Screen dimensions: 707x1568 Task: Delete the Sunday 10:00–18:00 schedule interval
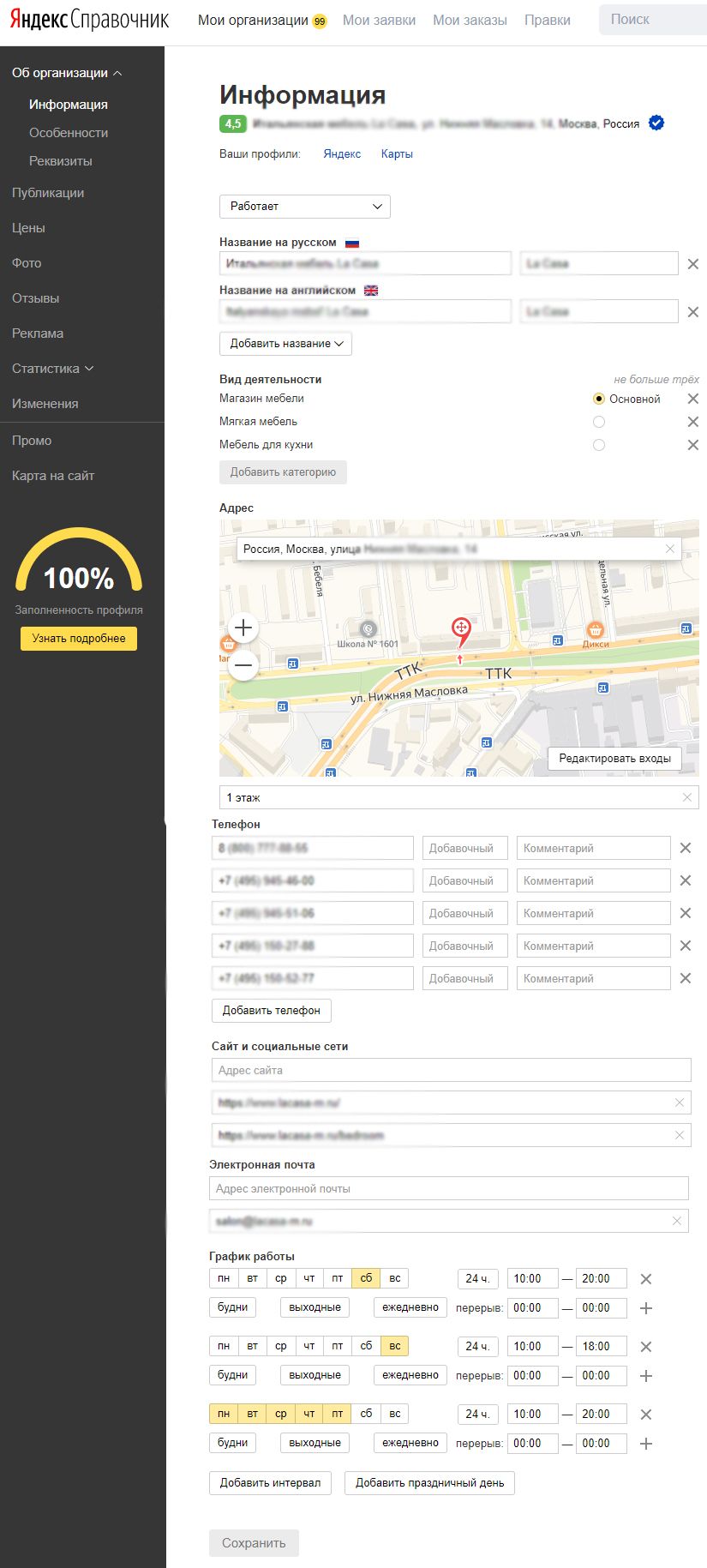[x=646, y=1347]
